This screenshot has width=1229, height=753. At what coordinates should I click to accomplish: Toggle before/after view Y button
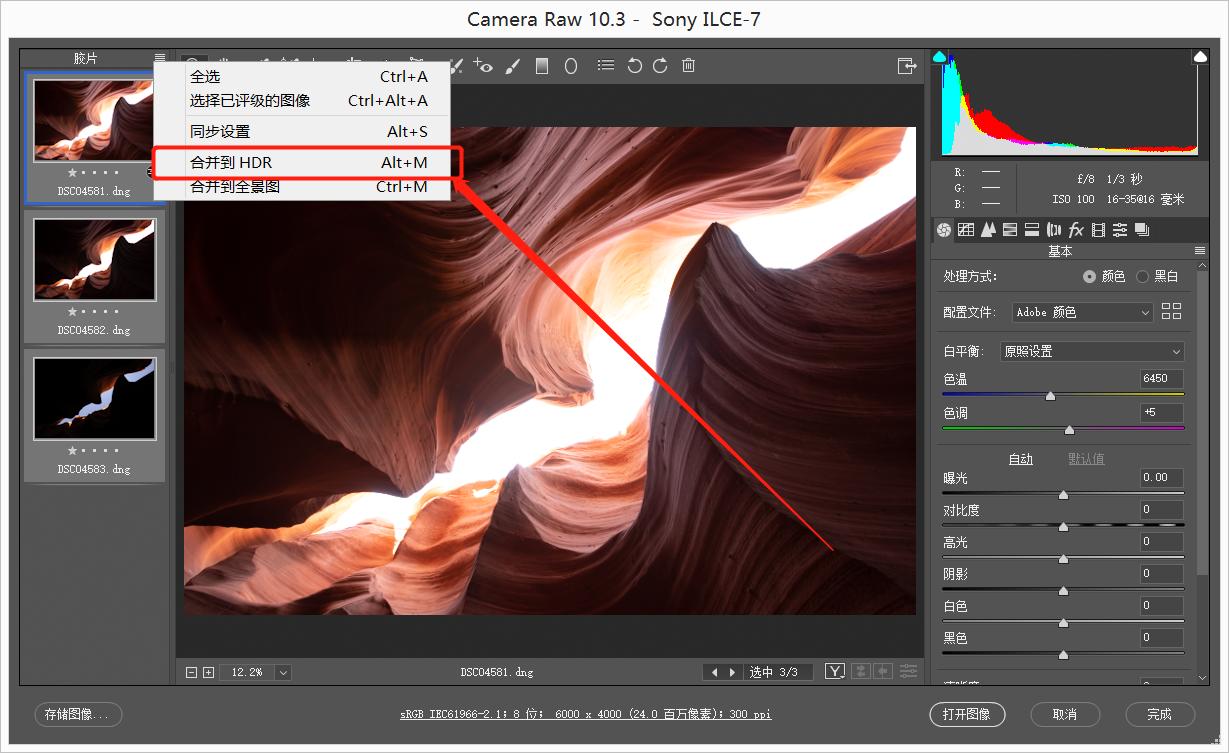coord(835,671)
